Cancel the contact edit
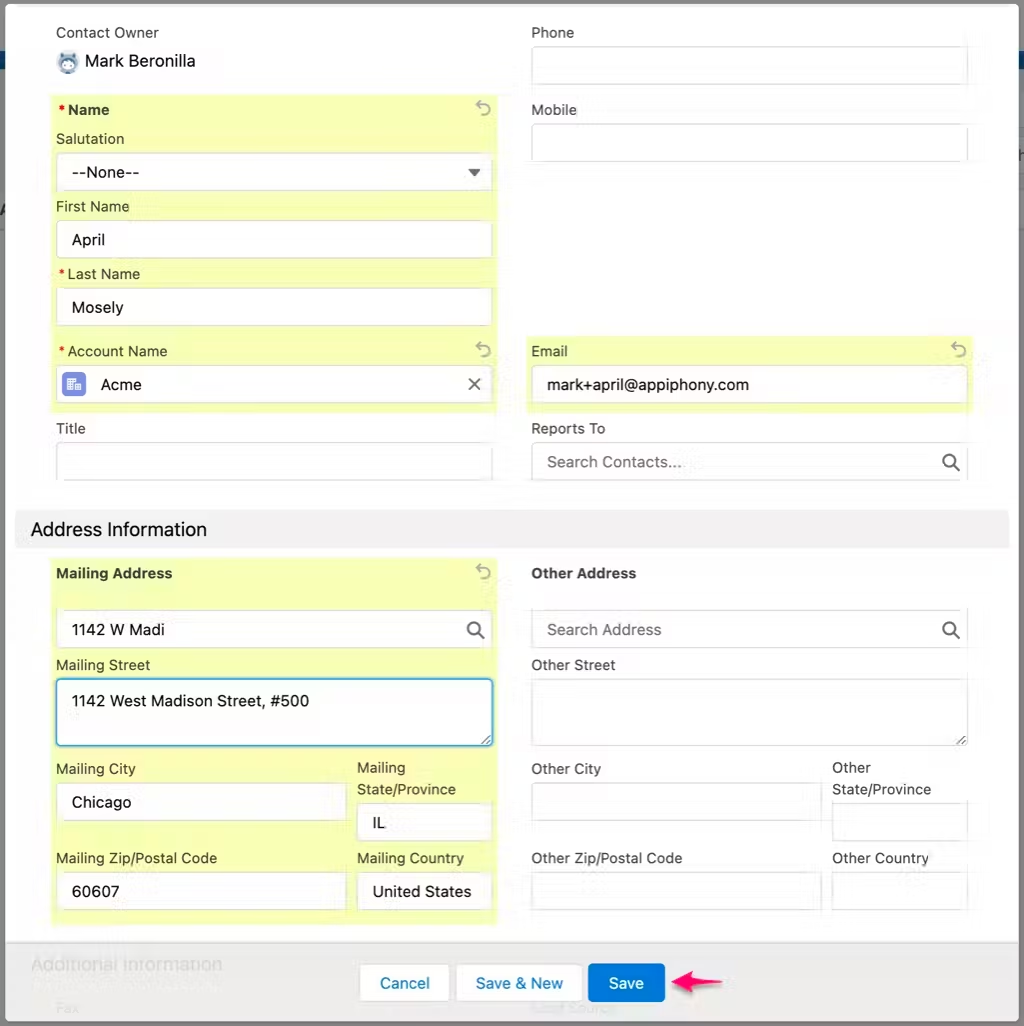The height and width of the screenshot is (1026, 1024). pos(404,982)
